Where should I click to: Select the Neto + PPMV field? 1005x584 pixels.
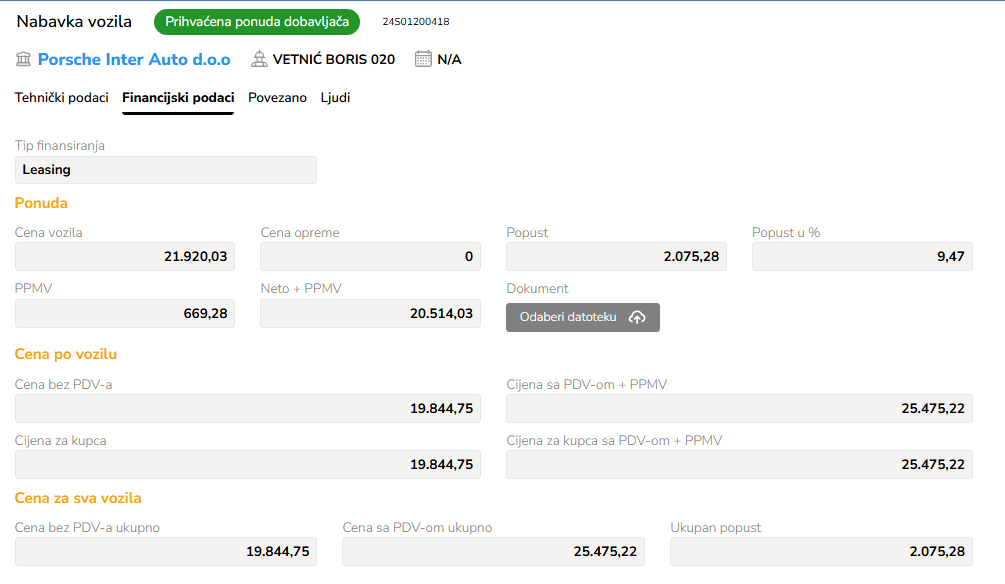(x=370, y=313)
